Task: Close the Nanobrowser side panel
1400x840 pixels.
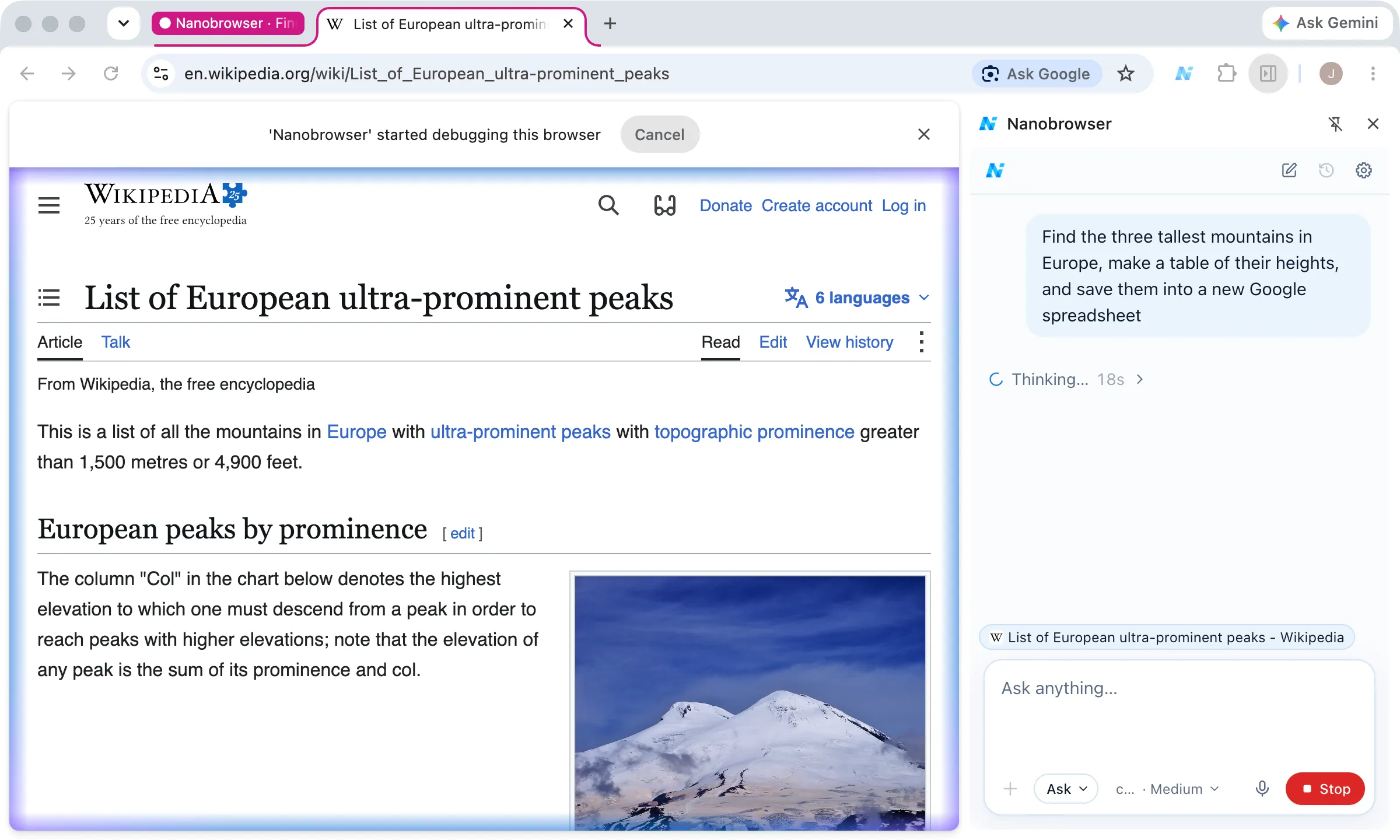Action: (1373, 124)
